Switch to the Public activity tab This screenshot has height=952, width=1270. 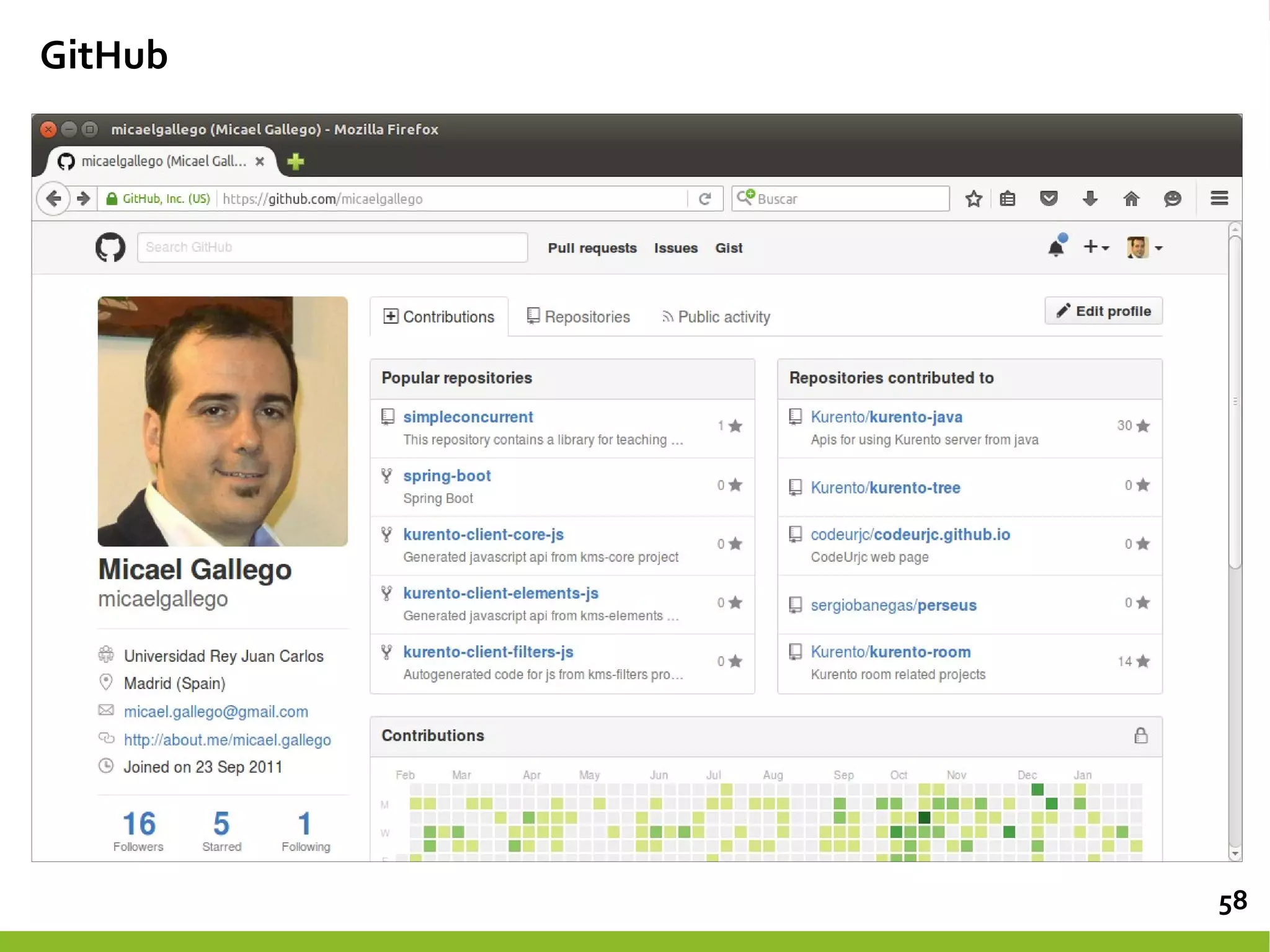pyautogui.click(x=716, y=316)
